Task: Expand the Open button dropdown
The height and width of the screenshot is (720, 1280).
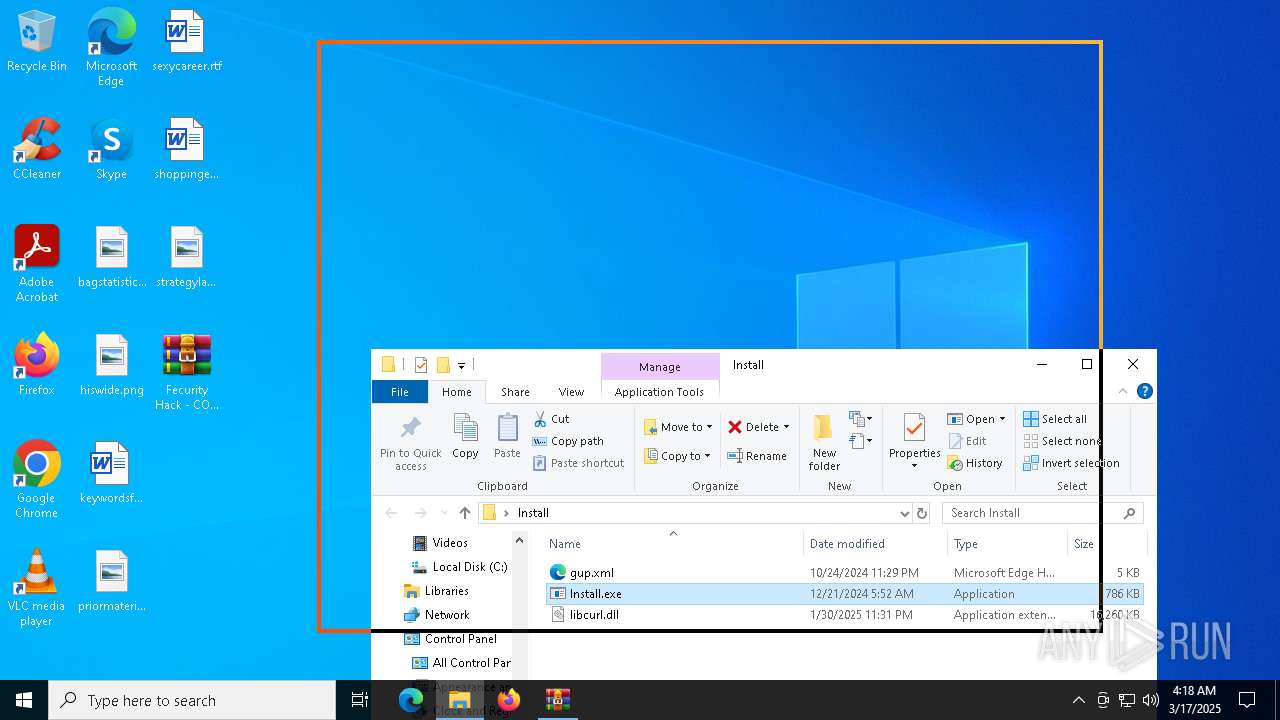Action: (x=1002, y=419)
